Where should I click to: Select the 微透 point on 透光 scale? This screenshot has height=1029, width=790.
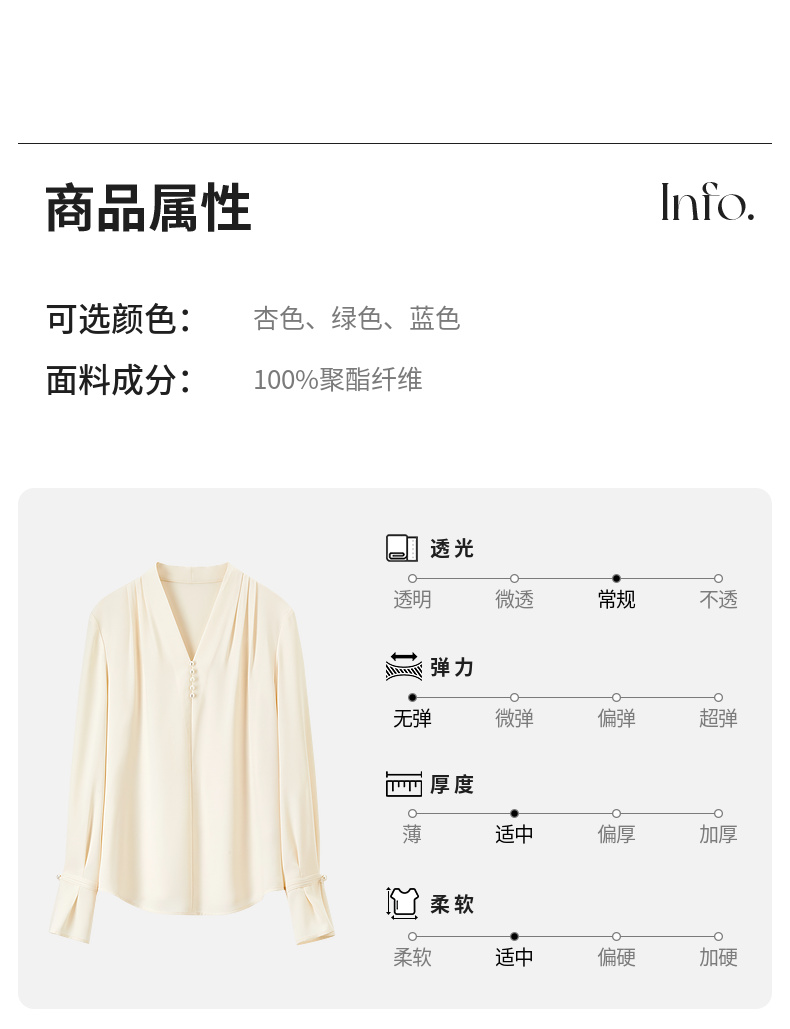click(x=514, y=579)
